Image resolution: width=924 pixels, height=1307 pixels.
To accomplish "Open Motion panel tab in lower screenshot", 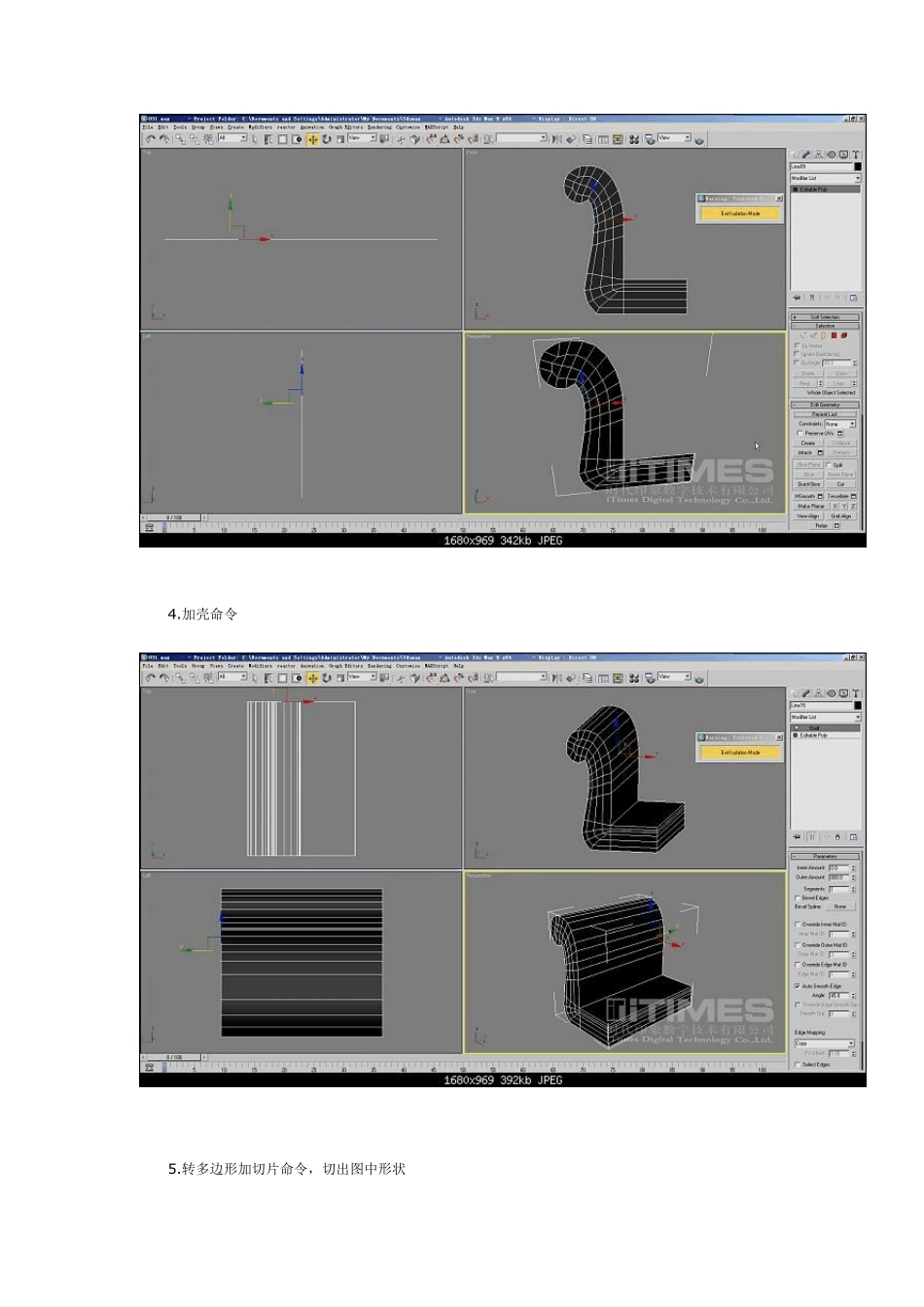I will pyautogui.click(x=832, y=693).
